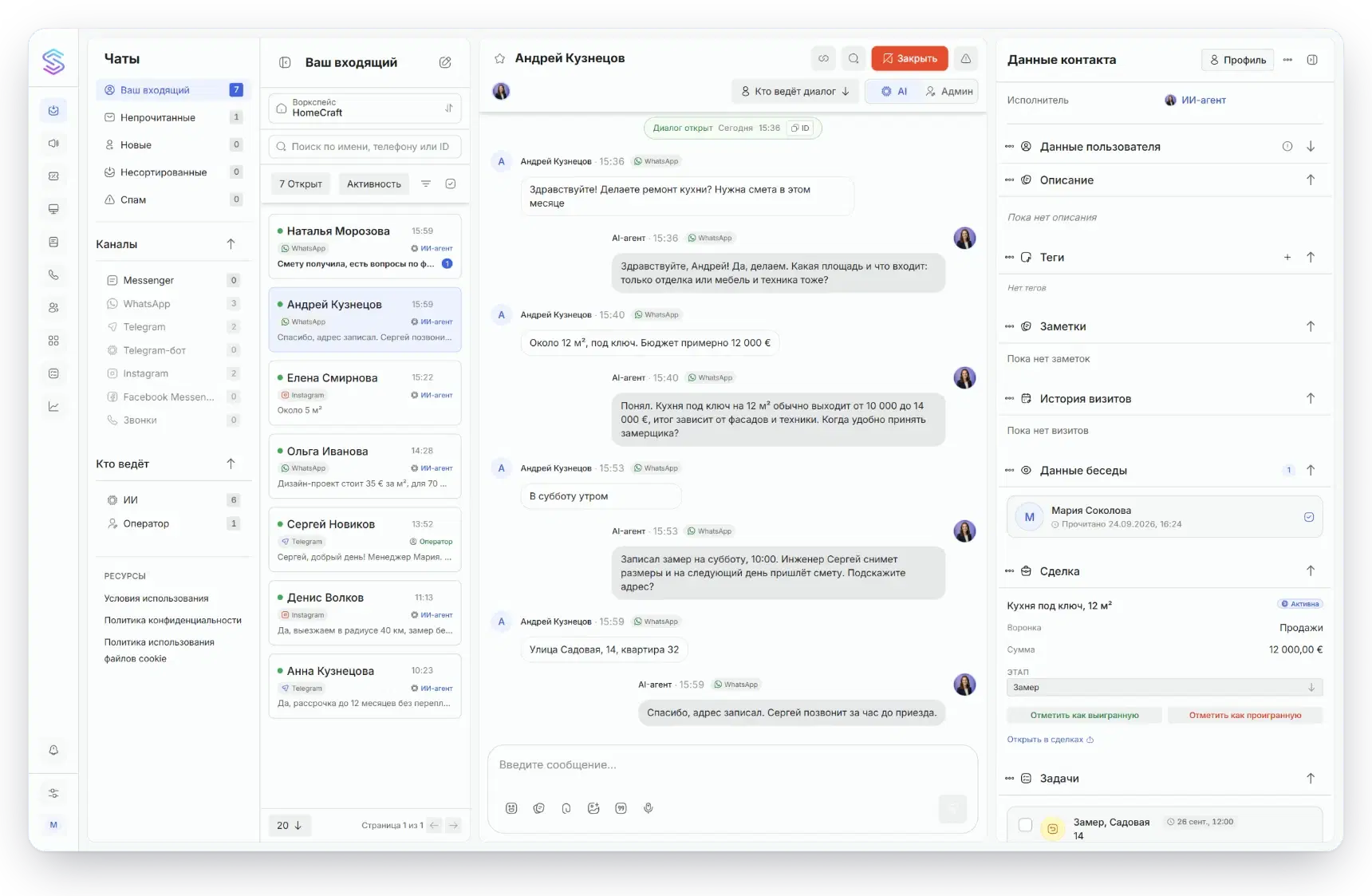Collapse the Кто ведёт section
1372x896 pixels.
[x=231, y=464]
